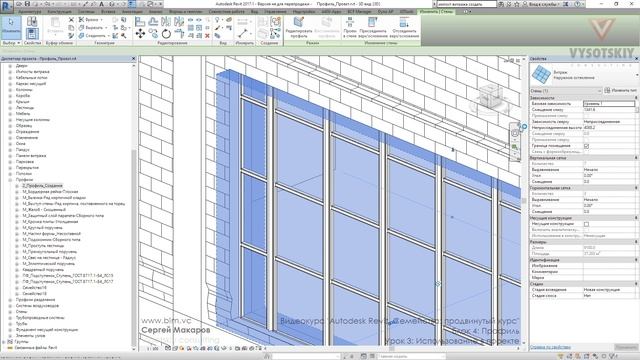This screenshot has width=640, height=360.
Task: Open the Вставка ribbon tab
Action: point(108,12)
